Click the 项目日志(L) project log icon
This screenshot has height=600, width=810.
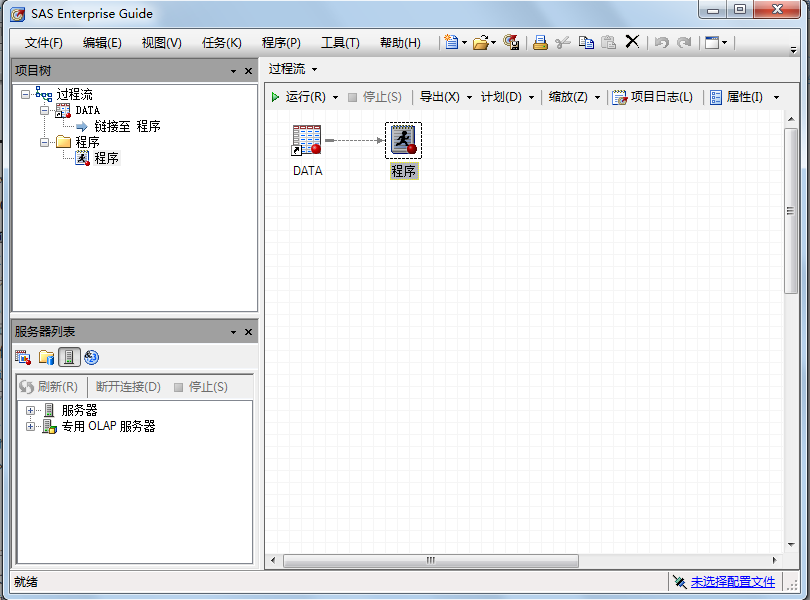pyautogui.click(x=619, y=97)
